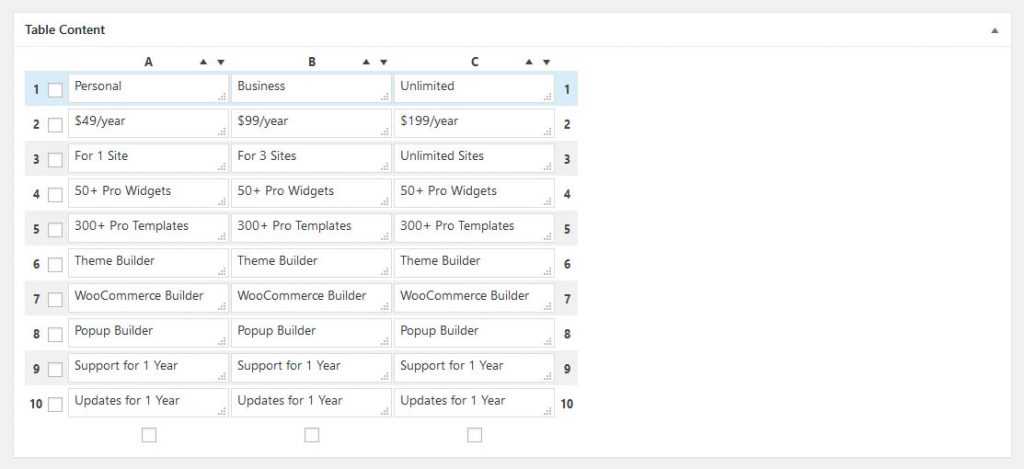Screen dimensions: 1024x469
Task: Click resize grip on the $199/year cell
Action: [x=548, y=132]
